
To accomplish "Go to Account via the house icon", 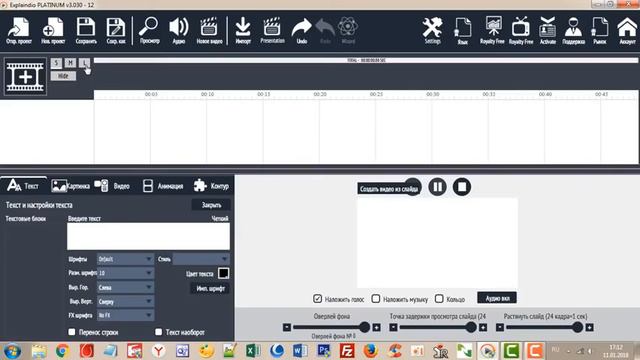I will pos(627,30).
